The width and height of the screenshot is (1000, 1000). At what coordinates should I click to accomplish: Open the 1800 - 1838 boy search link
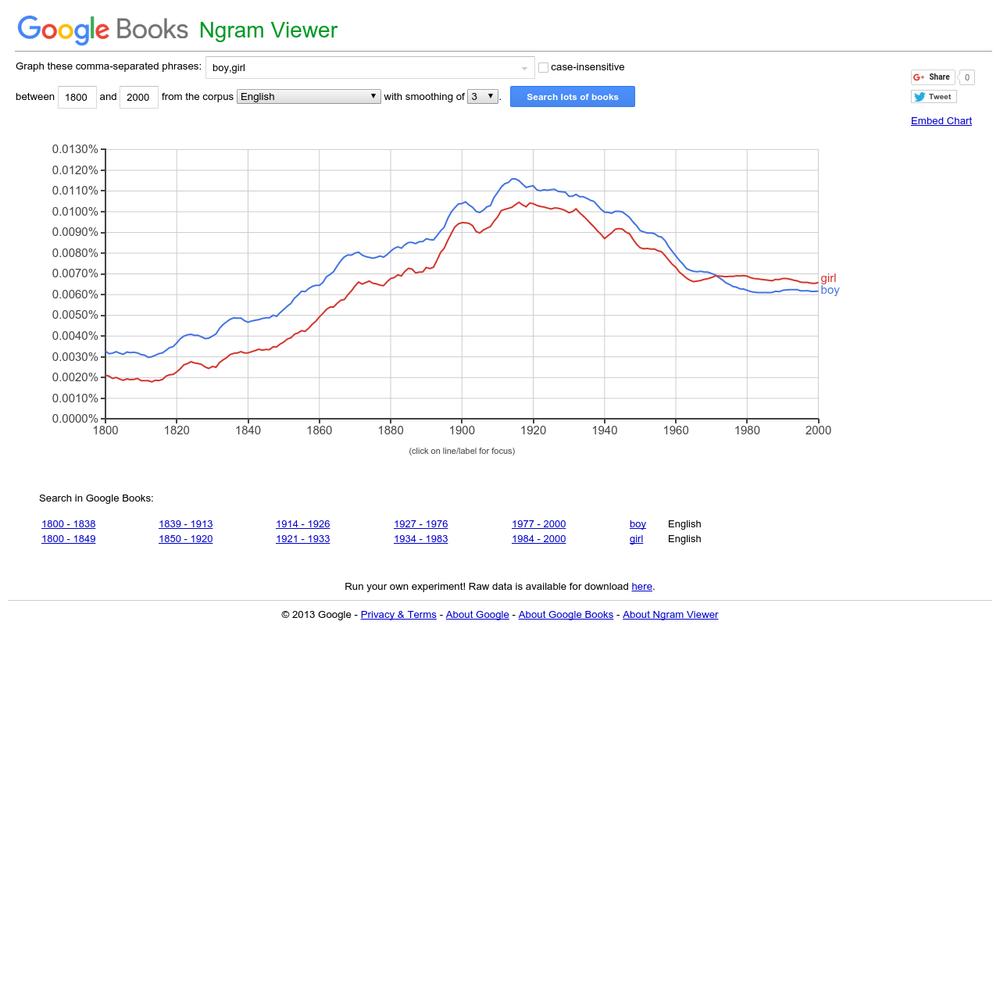pyautogui.click(x=68, y=524)
